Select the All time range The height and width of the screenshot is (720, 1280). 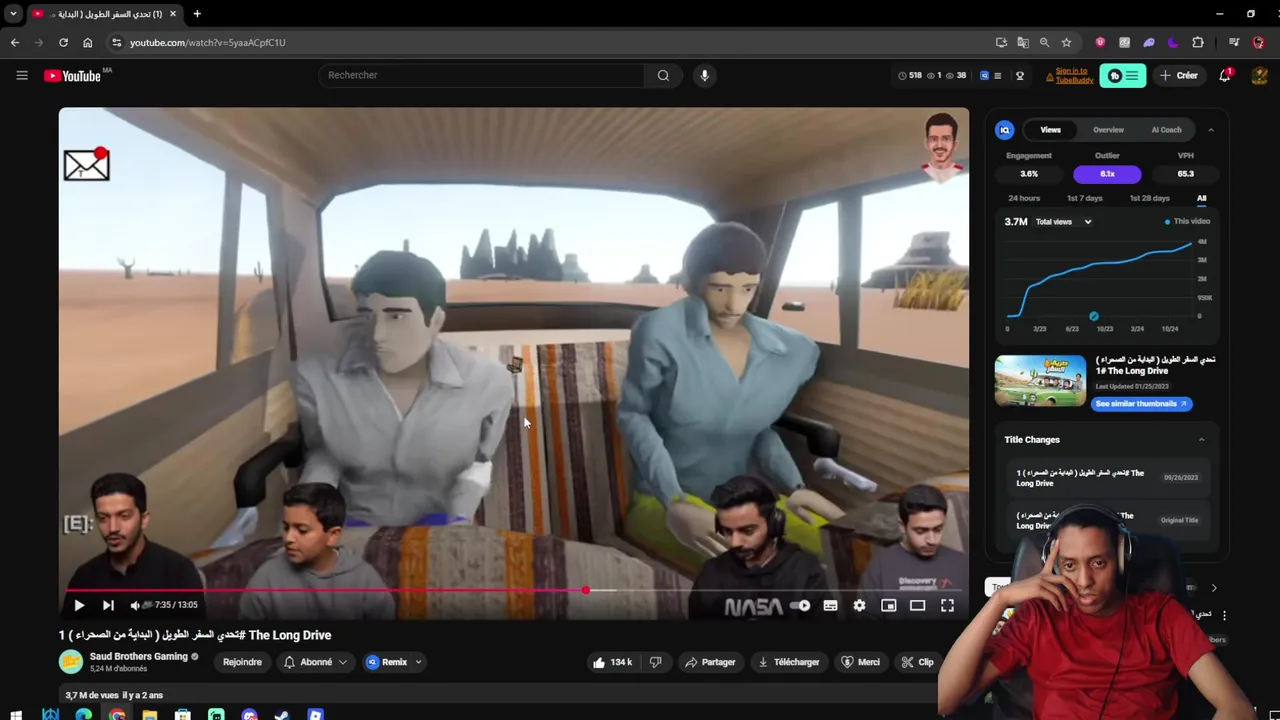point(1201,198)
